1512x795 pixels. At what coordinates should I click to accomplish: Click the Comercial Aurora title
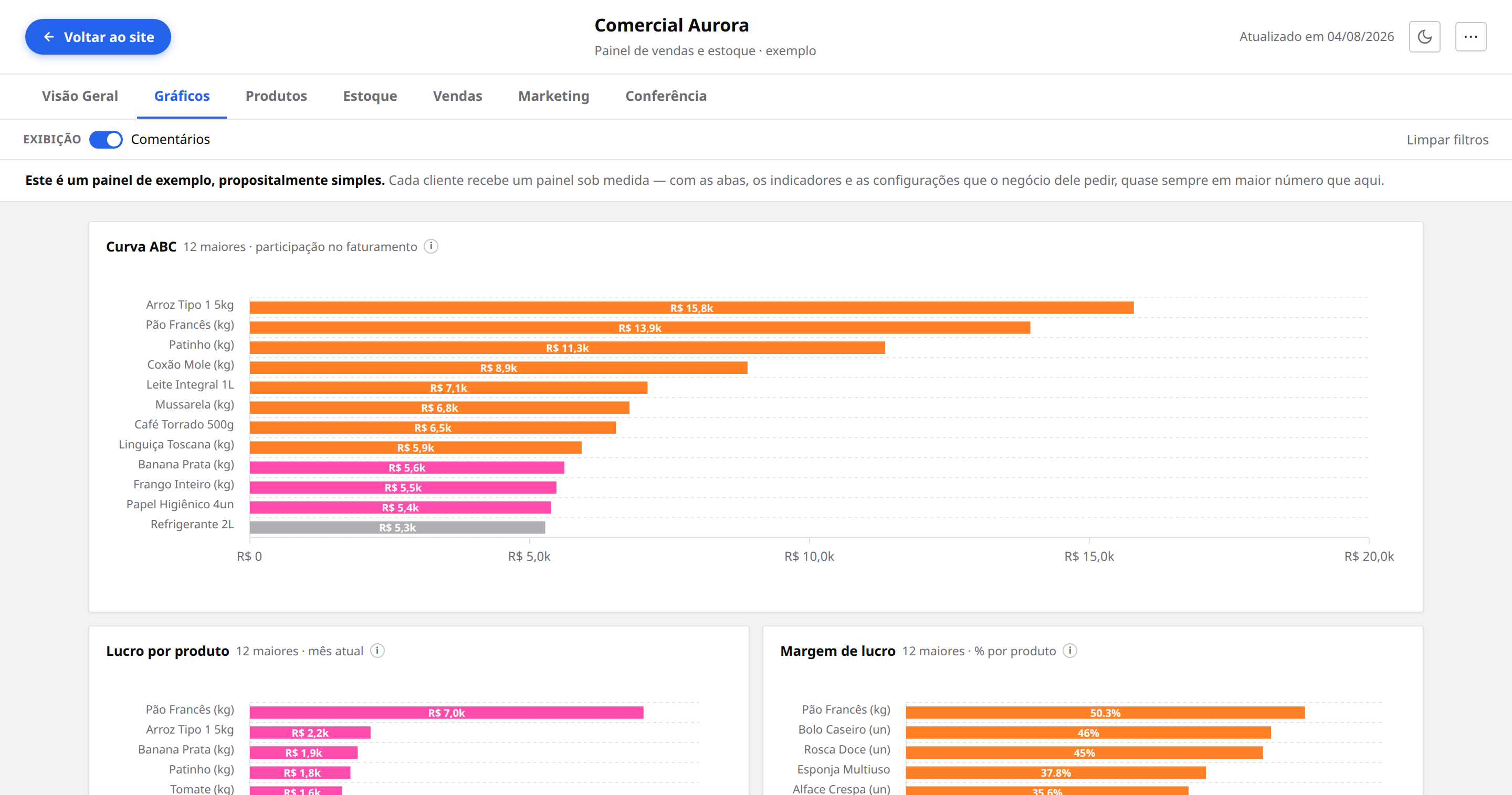point(671,25)
